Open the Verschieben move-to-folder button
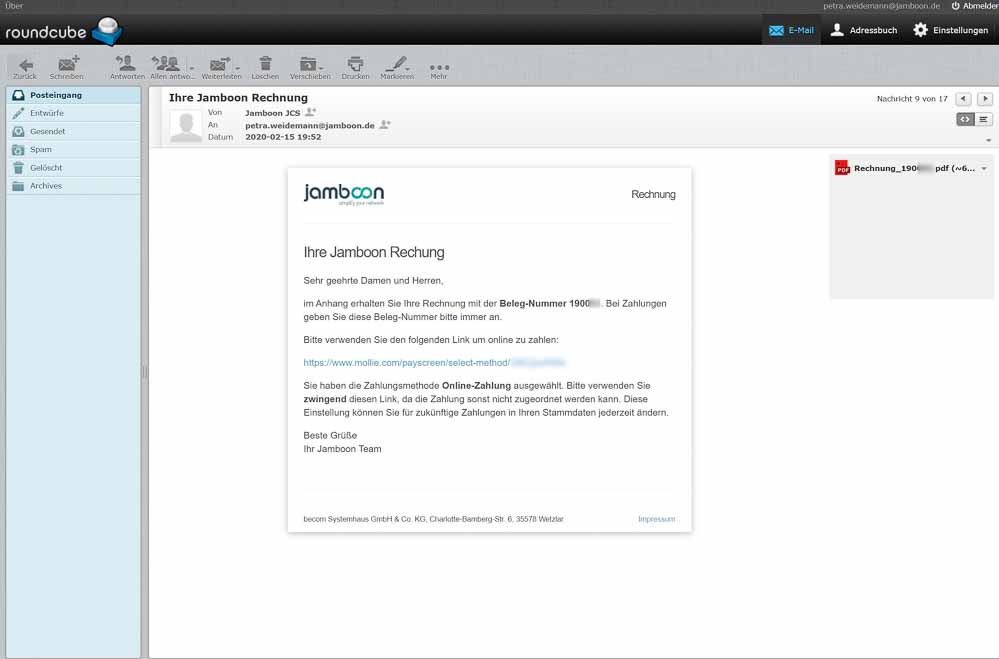Image resolution: width=999 pixels, height=659 pixels. tap(310, 68)
